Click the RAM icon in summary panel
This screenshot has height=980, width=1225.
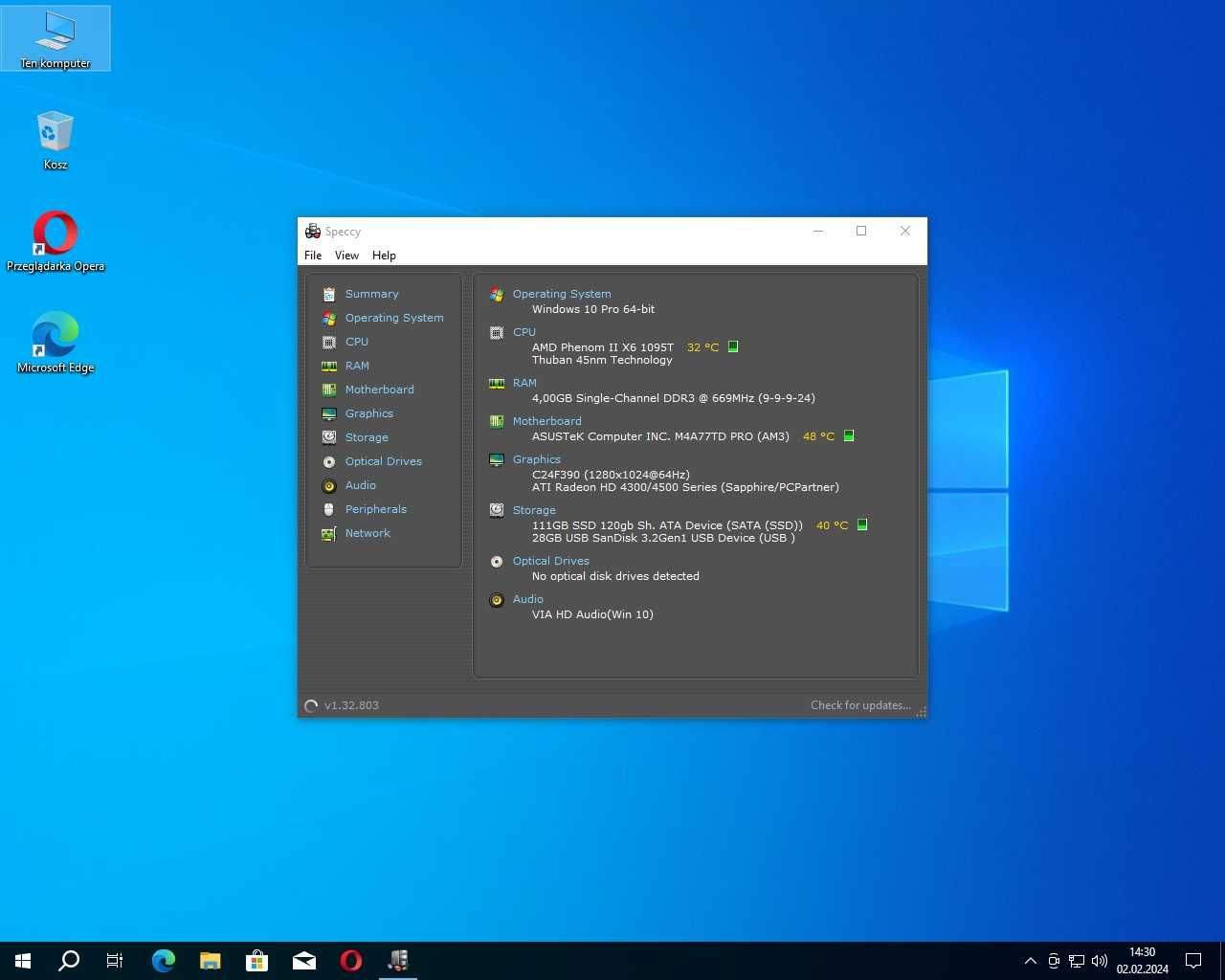pyautogui.click(x=497, y=384)
